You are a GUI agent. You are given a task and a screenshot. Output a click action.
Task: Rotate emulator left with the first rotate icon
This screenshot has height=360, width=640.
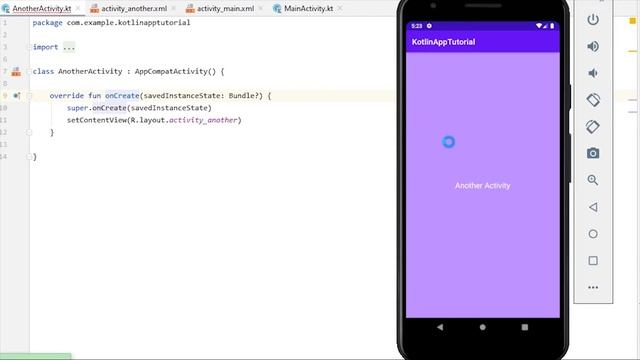coord(593,100)
